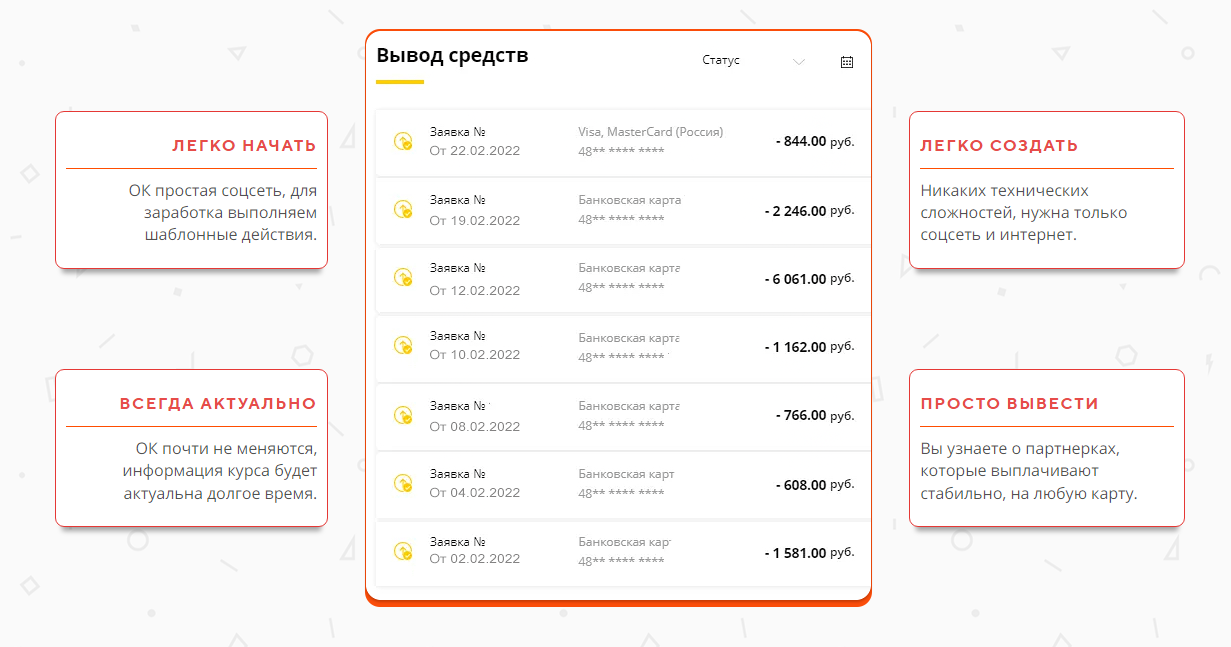This screenshot has width=1231, height=647.
Task: Open the calendar date picker
Action: point(846,62)
